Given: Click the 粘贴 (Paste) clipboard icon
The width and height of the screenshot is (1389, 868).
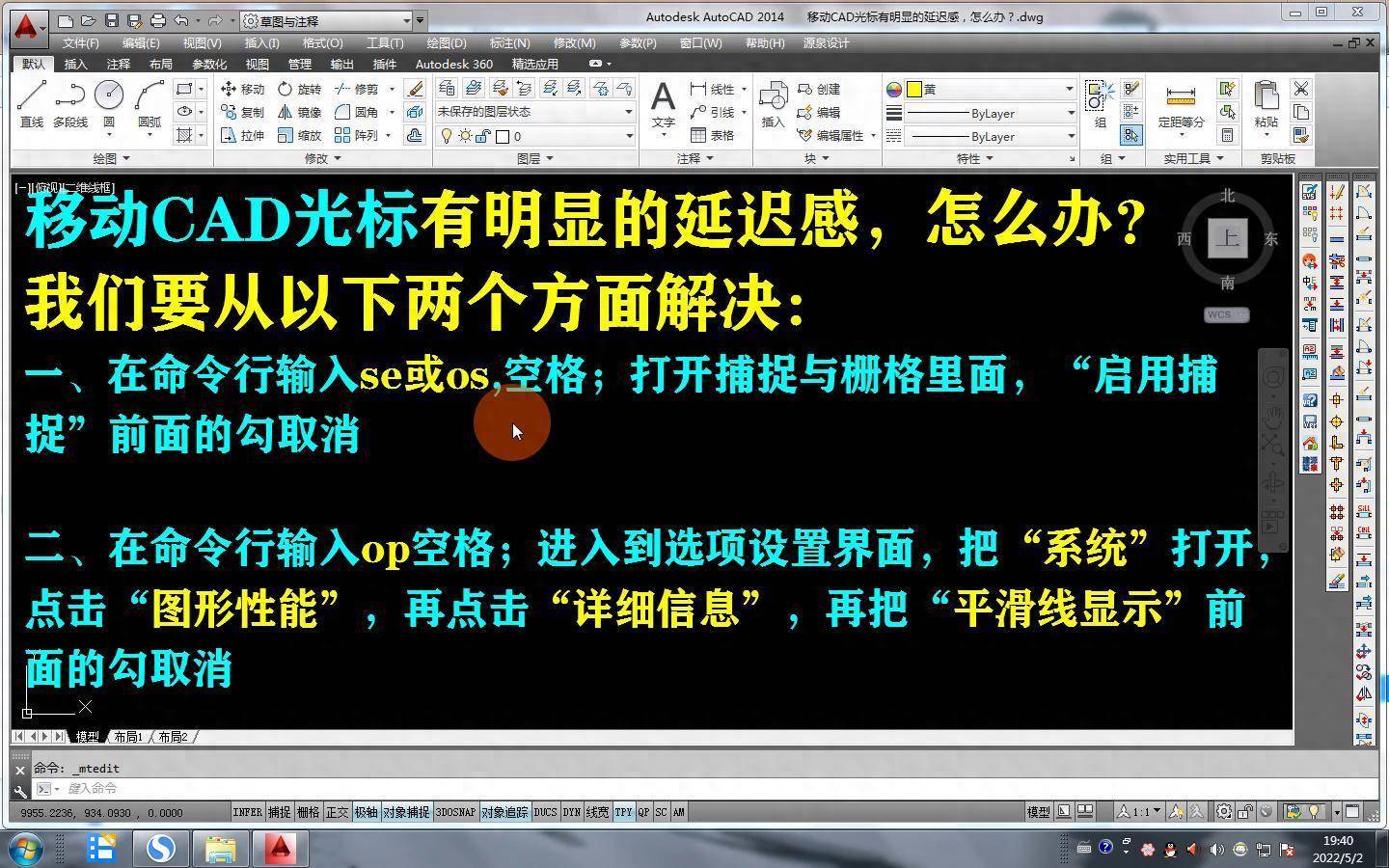Looking at the screenshot, I should 1266,104.
